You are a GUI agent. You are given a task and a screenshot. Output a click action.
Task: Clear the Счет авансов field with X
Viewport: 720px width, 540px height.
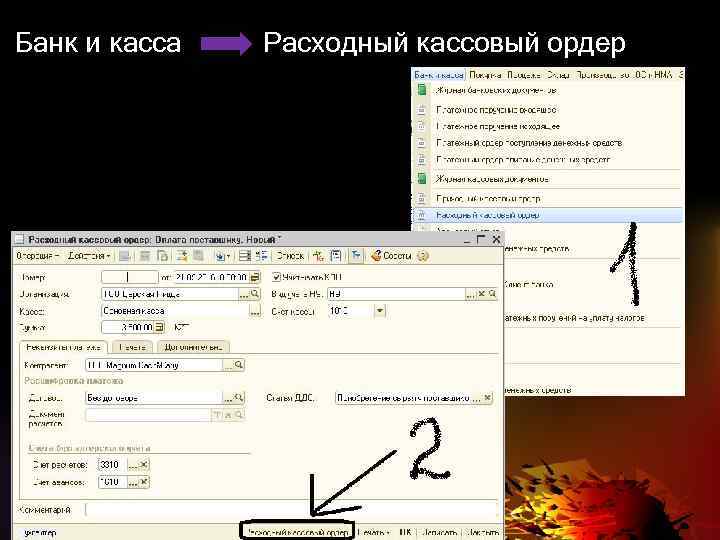(144, 482)
